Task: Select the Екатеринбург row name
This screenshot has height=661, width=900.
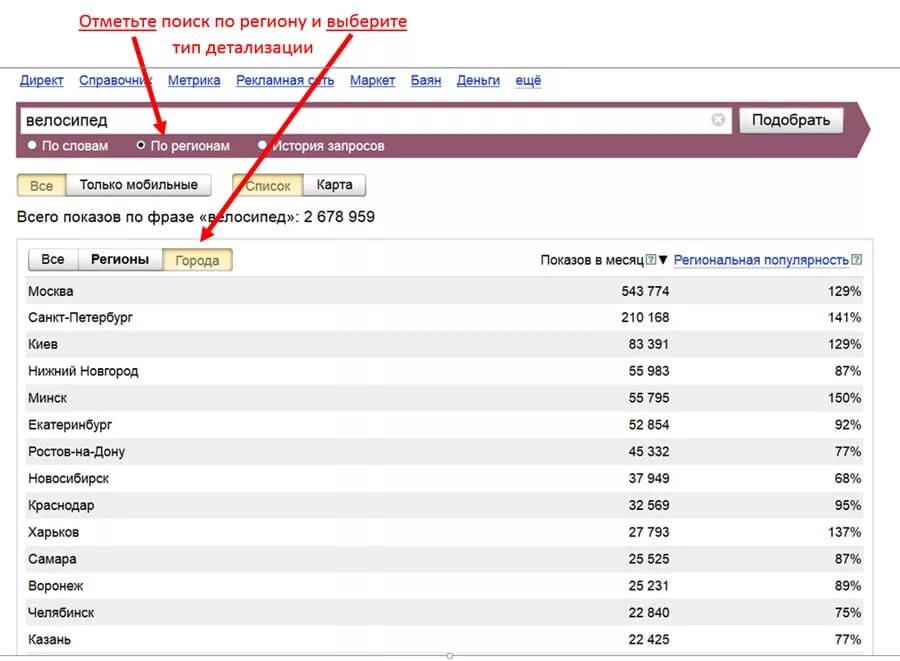Action: (70, 425)
